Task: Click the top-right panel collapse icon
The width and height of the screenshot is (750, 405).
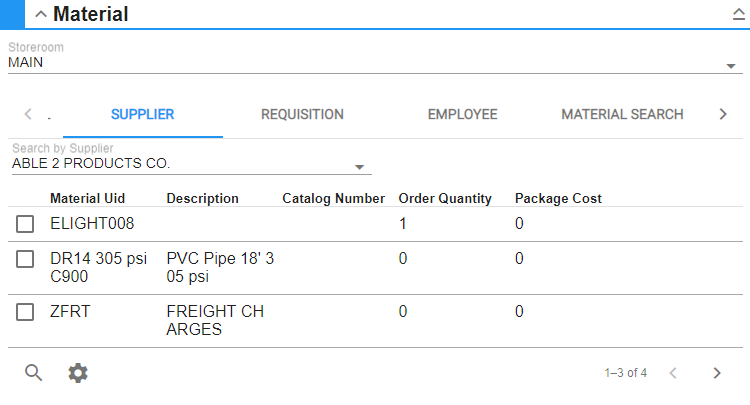Action: pyautogui.click(x=739, y=15)
